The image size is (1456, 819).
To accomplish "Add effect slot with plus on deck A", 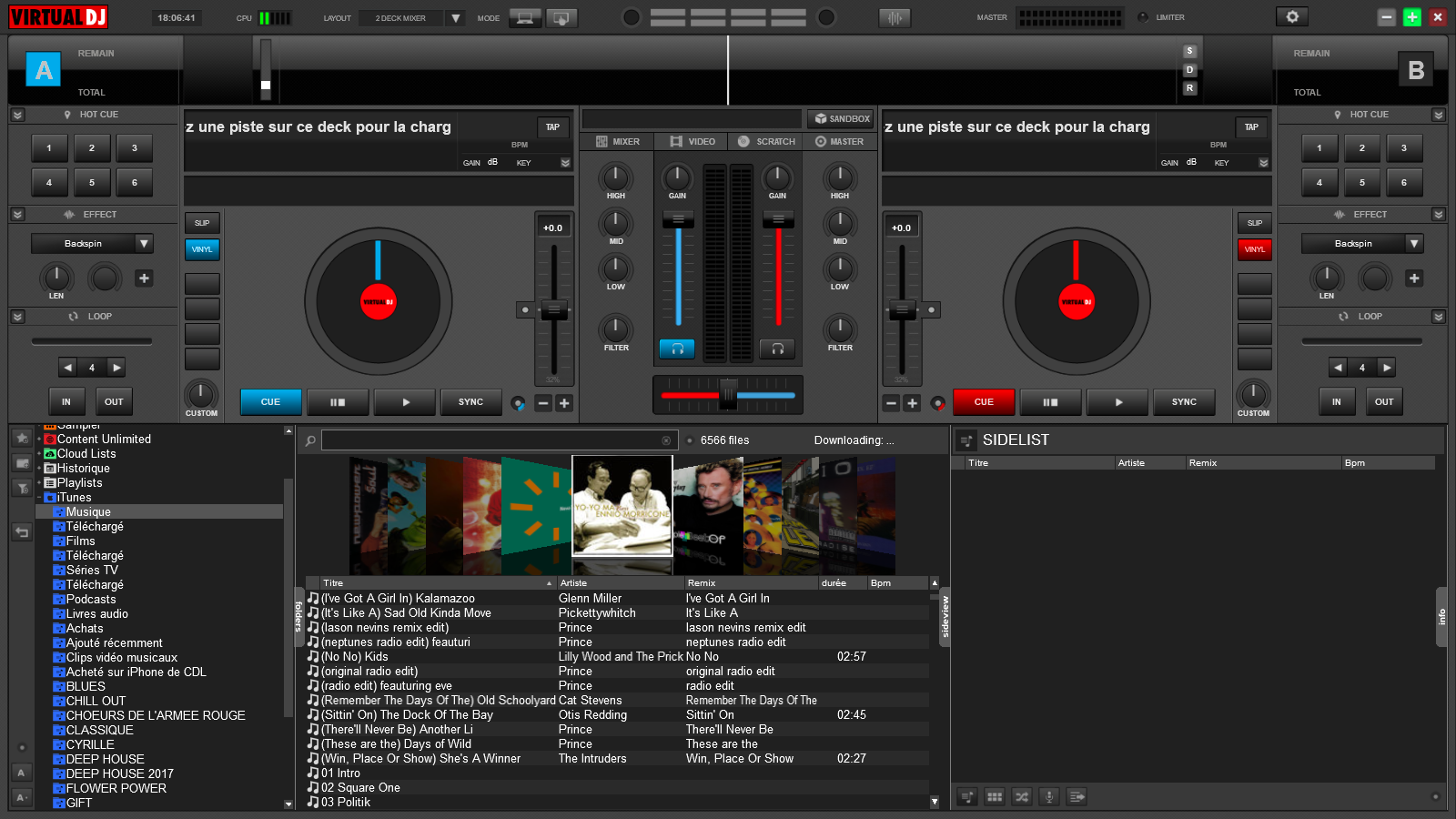I will point(144,278).
